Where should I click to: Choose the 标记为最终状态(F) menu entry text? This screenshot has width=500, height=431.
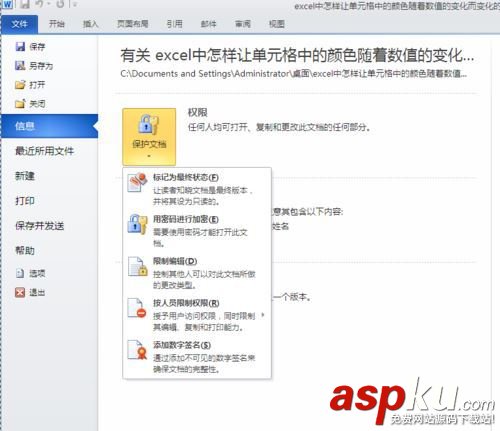(186, 177)
